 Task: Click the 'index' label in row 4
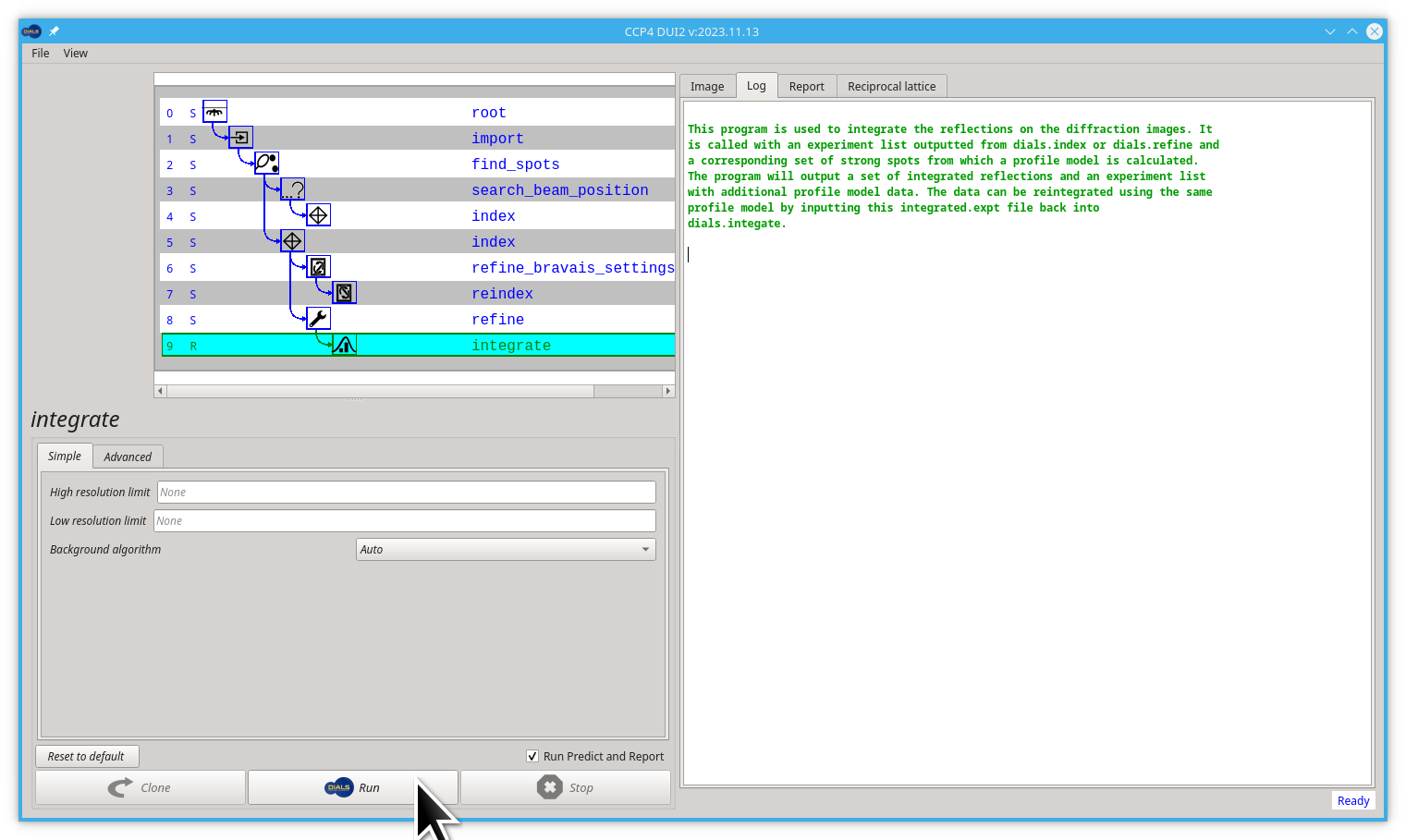tap(494, 216)
